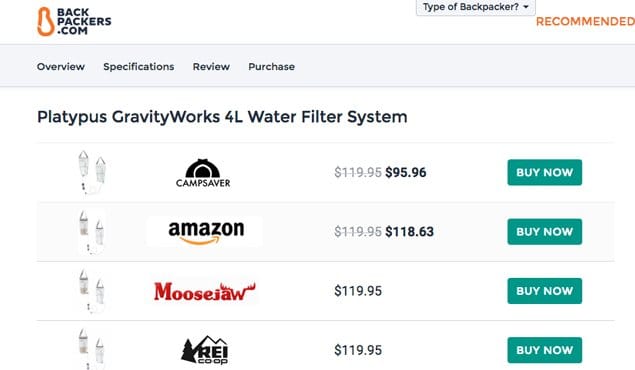Select the Purchase tab
The height and width of the screenshot is (370, 635).
(271, 66)
